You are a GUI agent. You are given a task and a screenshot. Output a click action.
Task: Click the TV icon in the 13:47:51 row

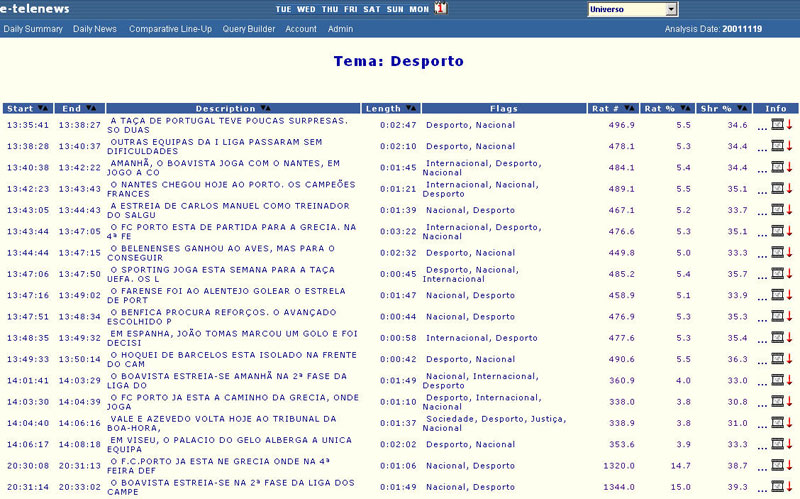point(777,316)
